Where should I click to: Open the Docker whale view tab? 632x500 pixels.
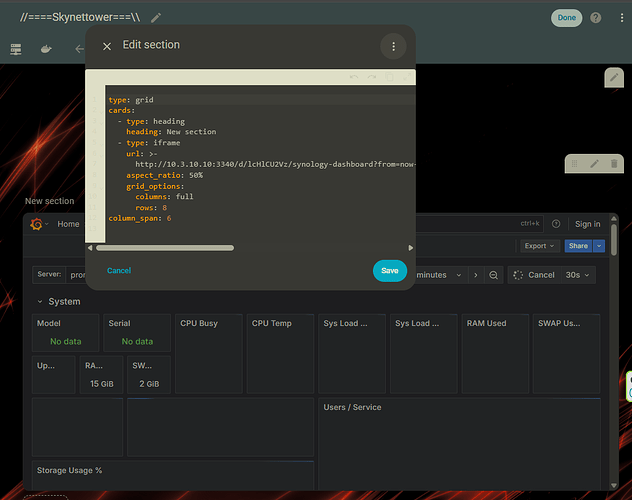click(46, 48)
